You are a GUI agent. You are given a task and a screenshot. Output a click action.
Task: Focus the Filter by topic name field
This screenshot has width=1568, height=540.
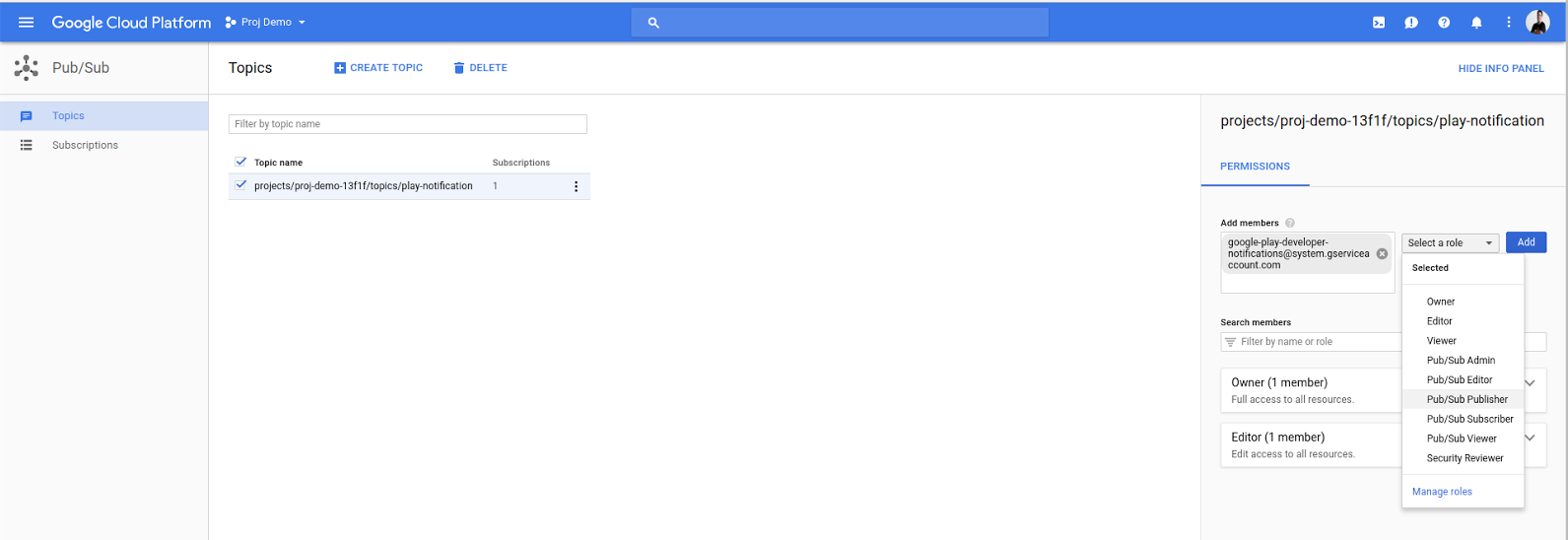[x=407, y=124]
